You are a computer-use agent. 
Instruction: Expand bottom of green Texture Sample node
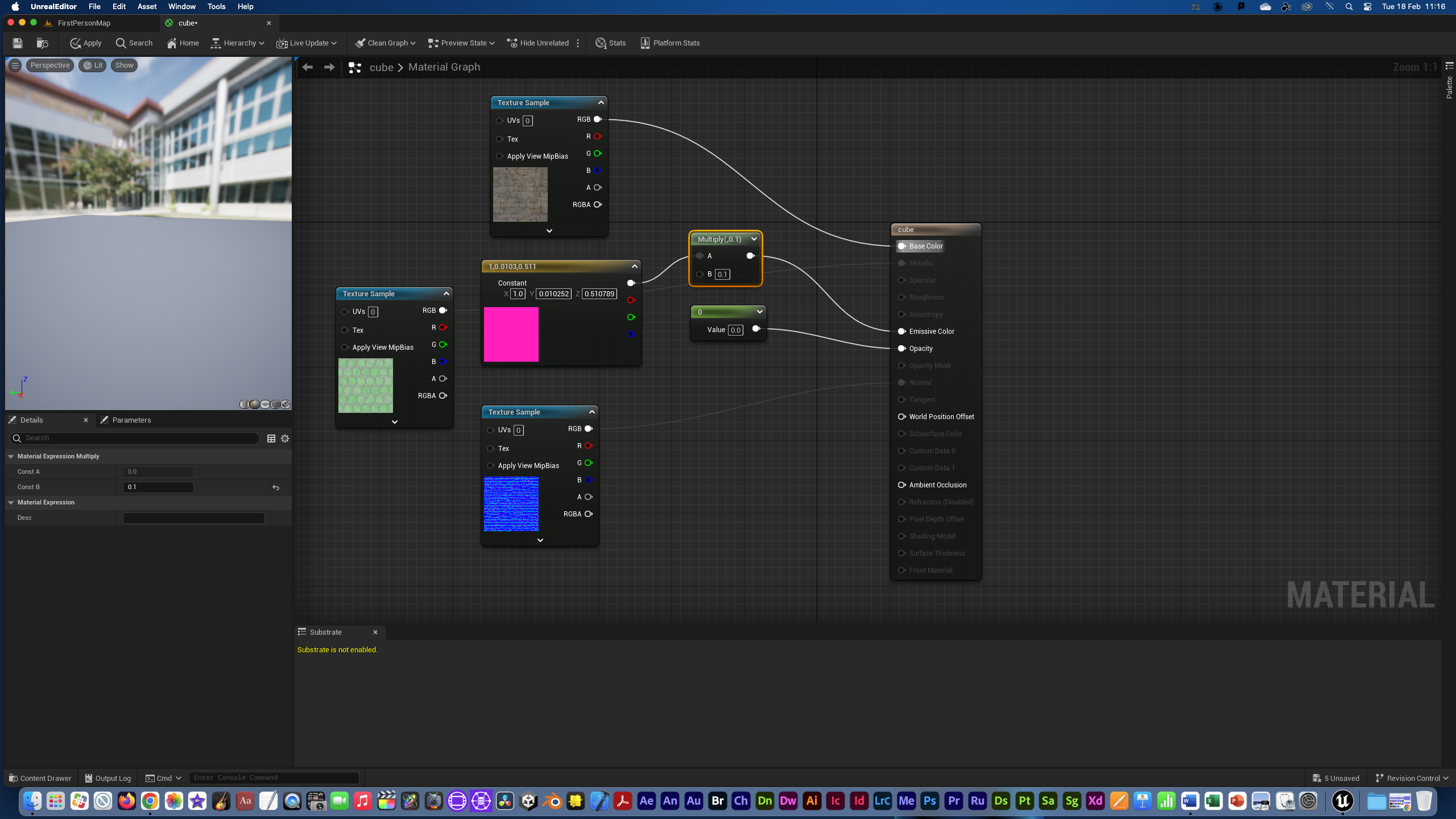click(395, 421)
